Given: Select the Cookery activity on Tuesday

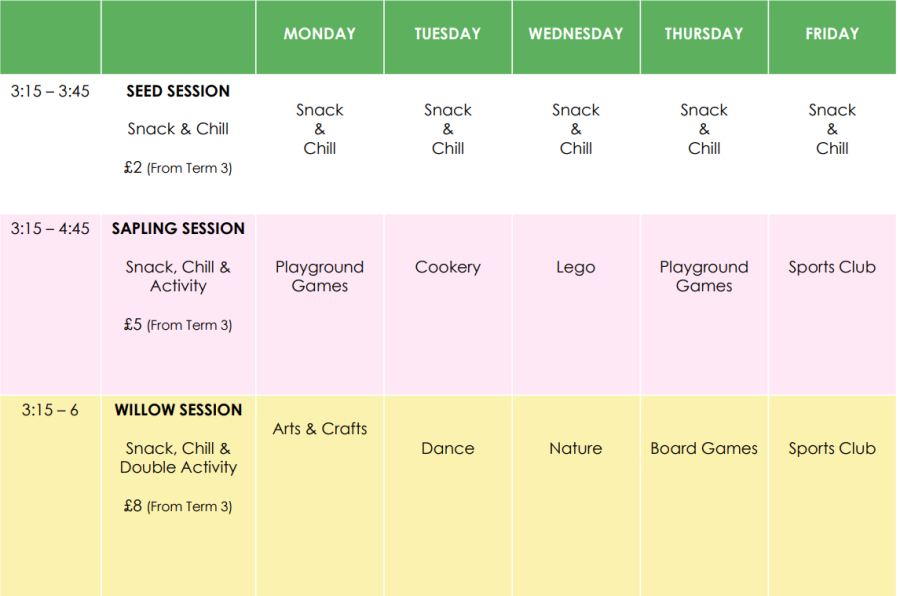Looking at the screenshot, I should pyautogui.click(x=447, y=267).
